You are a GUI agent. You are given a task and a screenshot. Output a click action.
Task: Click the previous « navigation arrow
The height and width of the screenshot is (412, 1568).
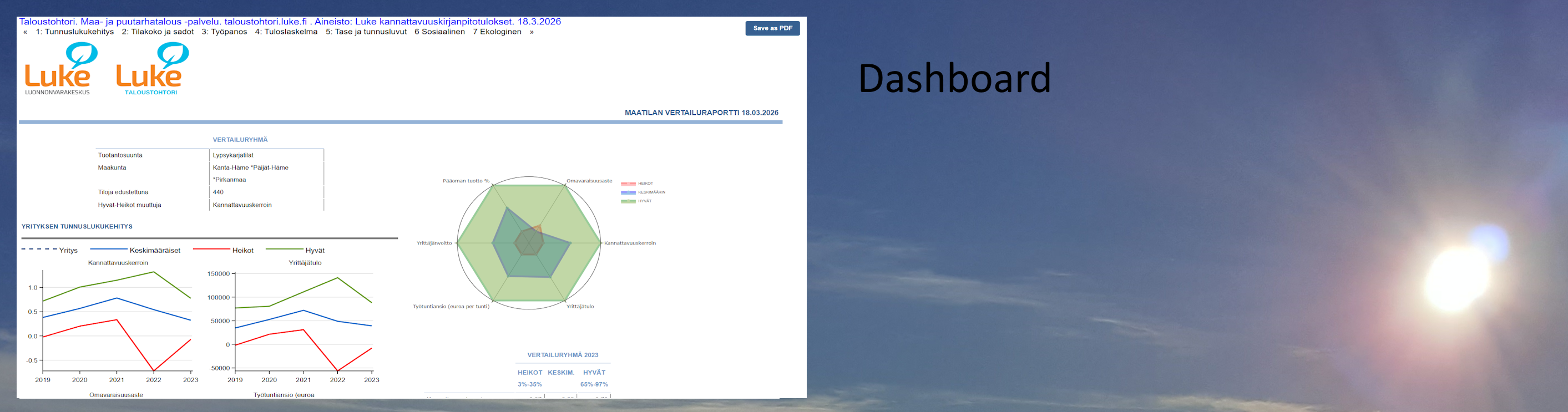click(x=25, y=32)
